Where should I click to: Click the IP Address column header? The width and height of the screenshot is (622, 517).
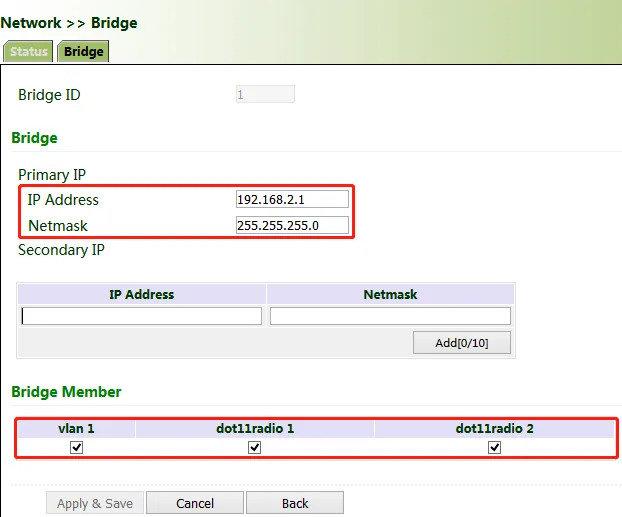[x=142, y=294]
